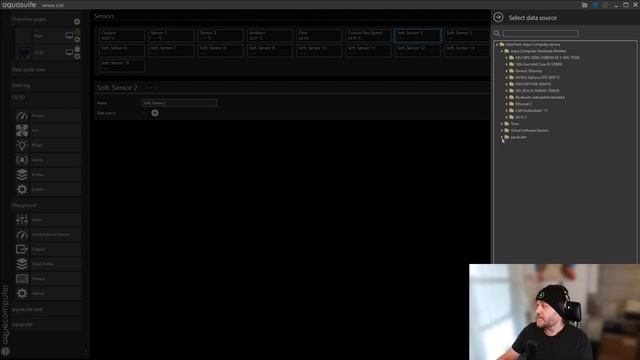Open the OCTO System gear icon

tap(22, 189)
